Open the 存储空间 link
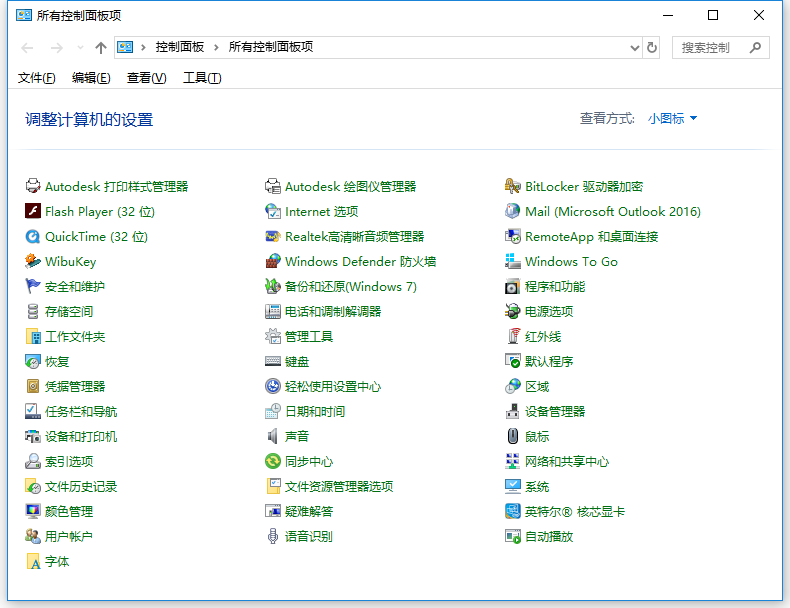The height and width of the screenshot is (608, 790). click(x=69, y=312)
